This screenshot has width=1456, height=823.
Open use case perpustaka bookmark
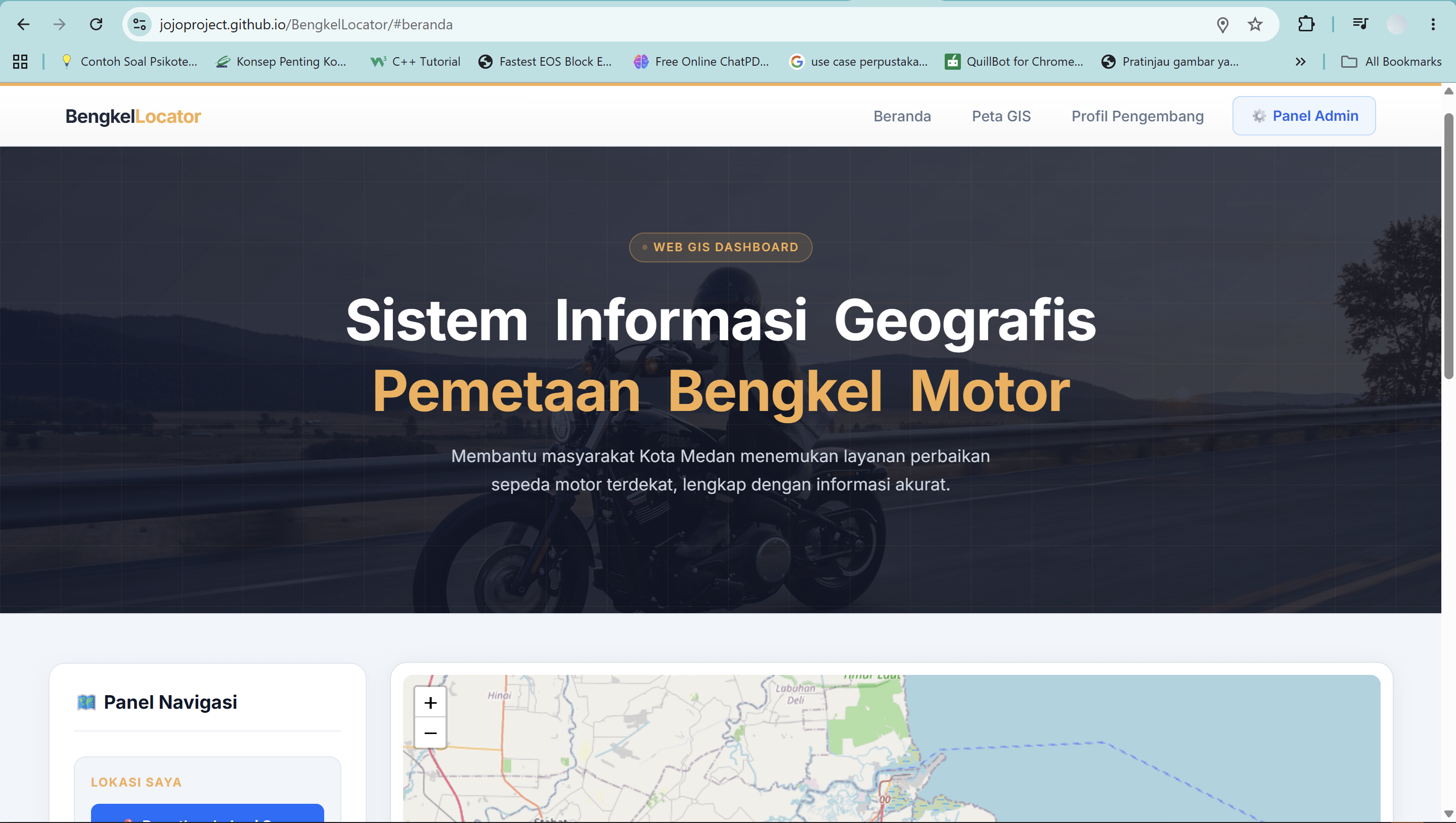(x=859, y=62)
